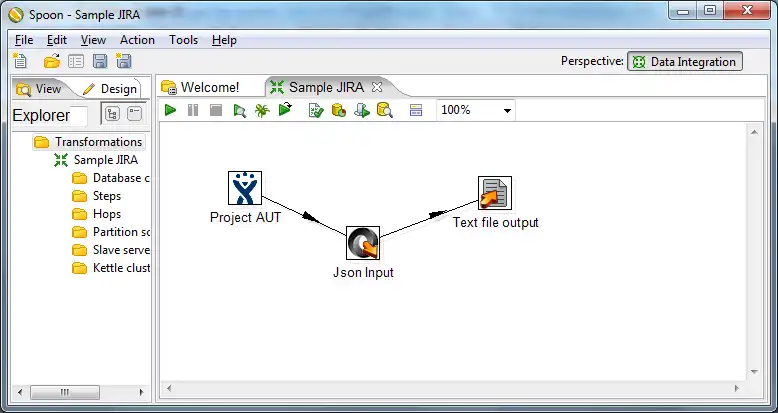
Task: Preview this transformation icon
Action: point(239,110)
